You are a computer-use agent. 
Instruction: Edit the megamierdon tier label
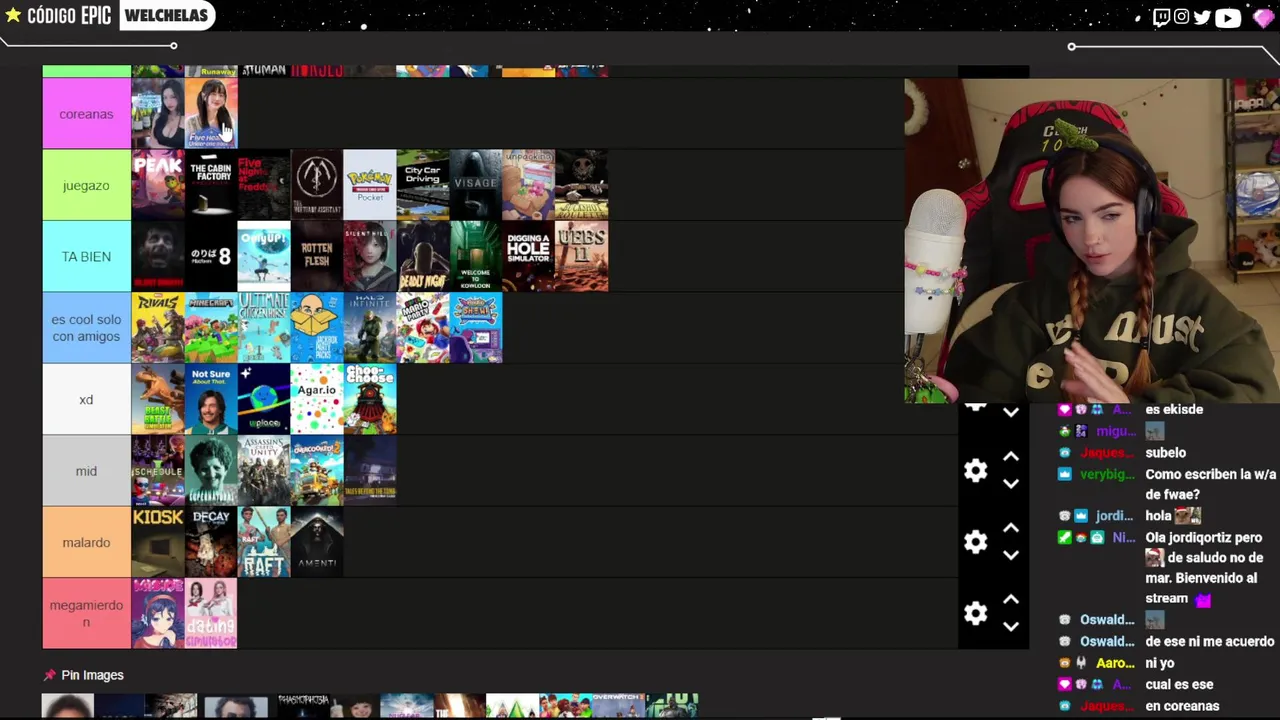(x=86, y=613)
